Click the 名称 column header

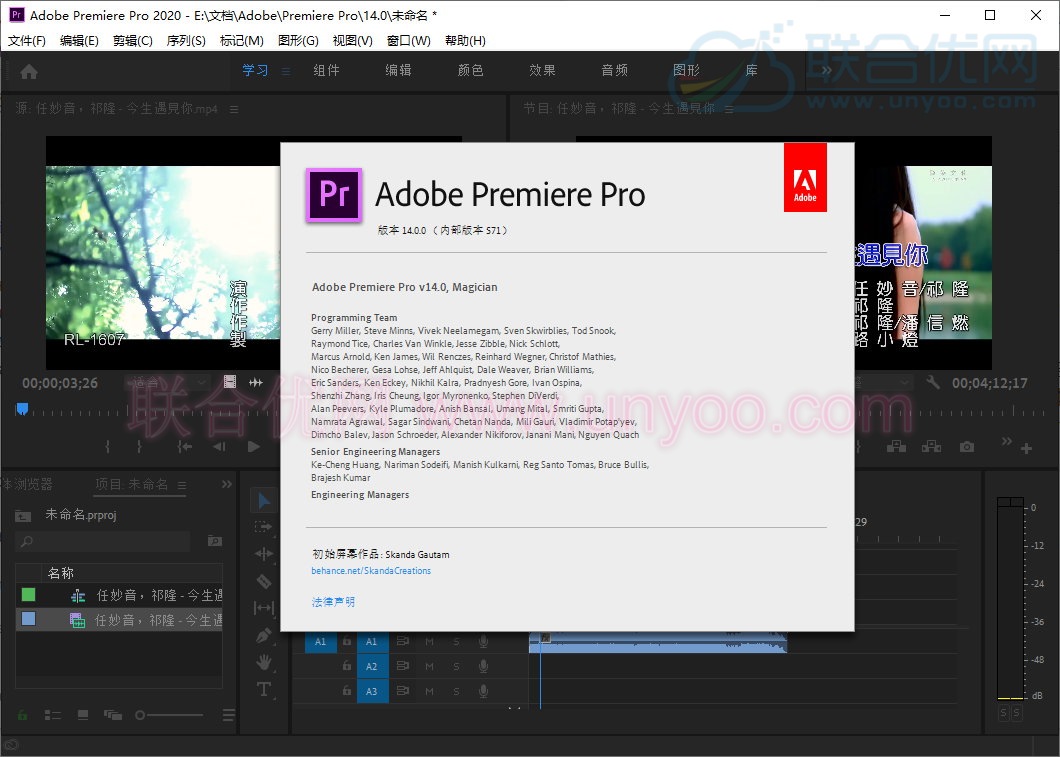coord(61,573)
